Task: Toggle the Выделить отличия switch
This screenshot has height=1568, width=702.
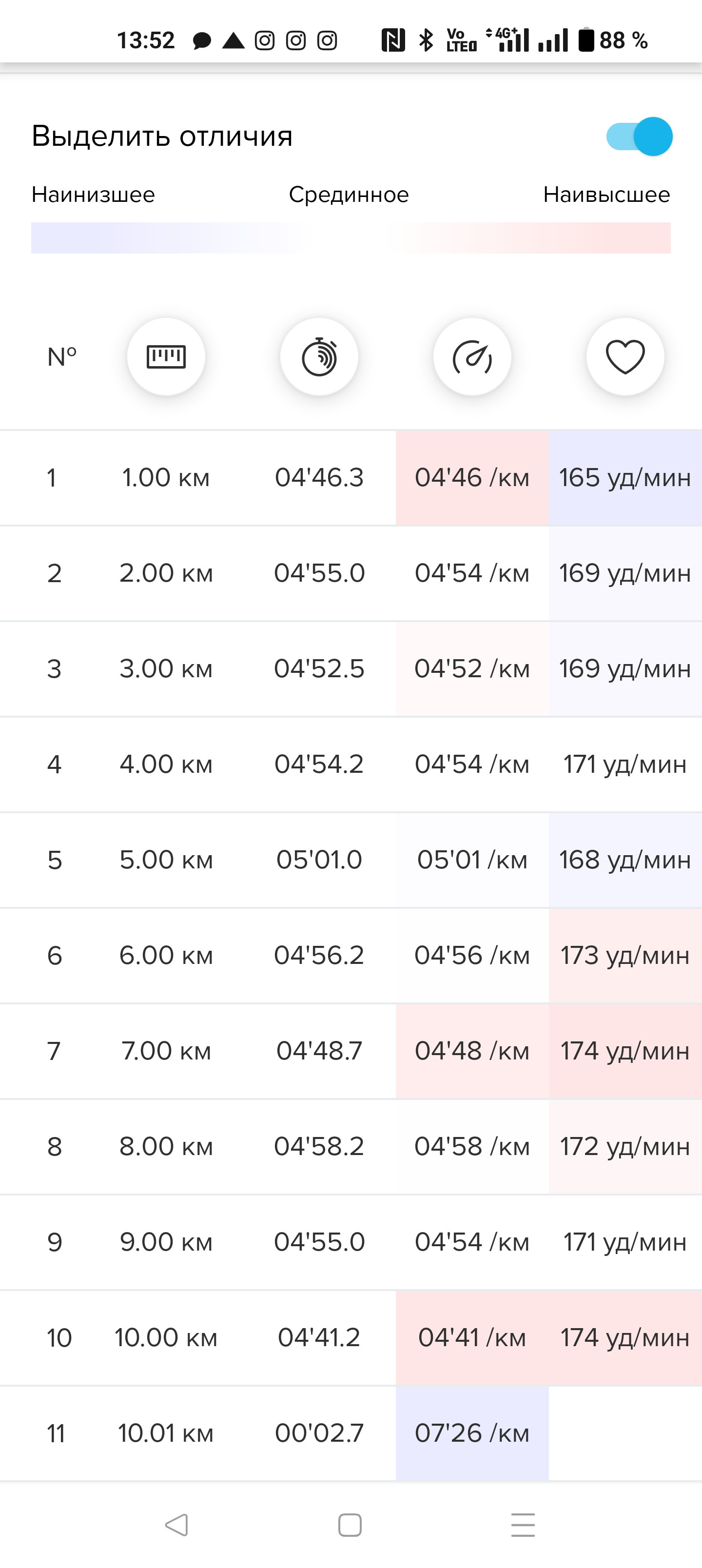Action: pyautogui.click(x=639, y=137)
